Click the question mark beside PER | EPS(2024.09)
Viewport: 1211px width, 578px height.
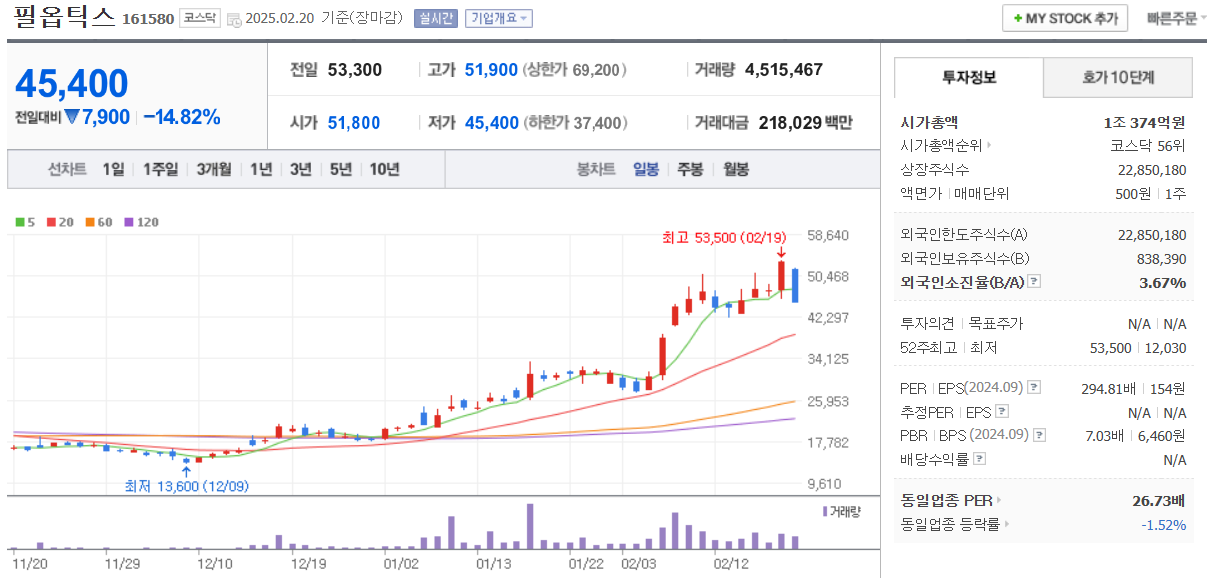coord(1032,388)
